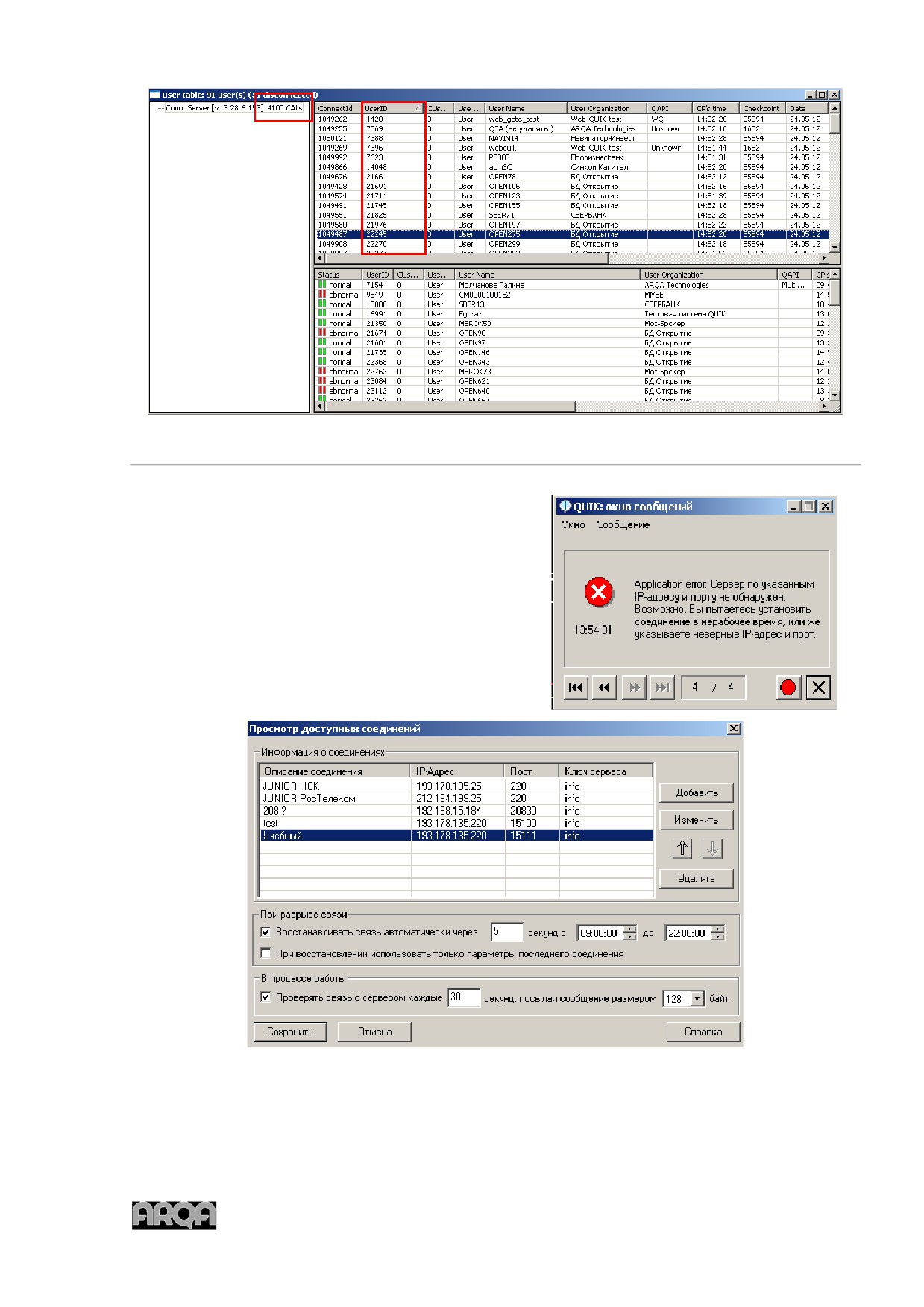Screen dimensions: 924x1307
Task: Select Conn. Server tree item in User table
Action: click(234, 108)
